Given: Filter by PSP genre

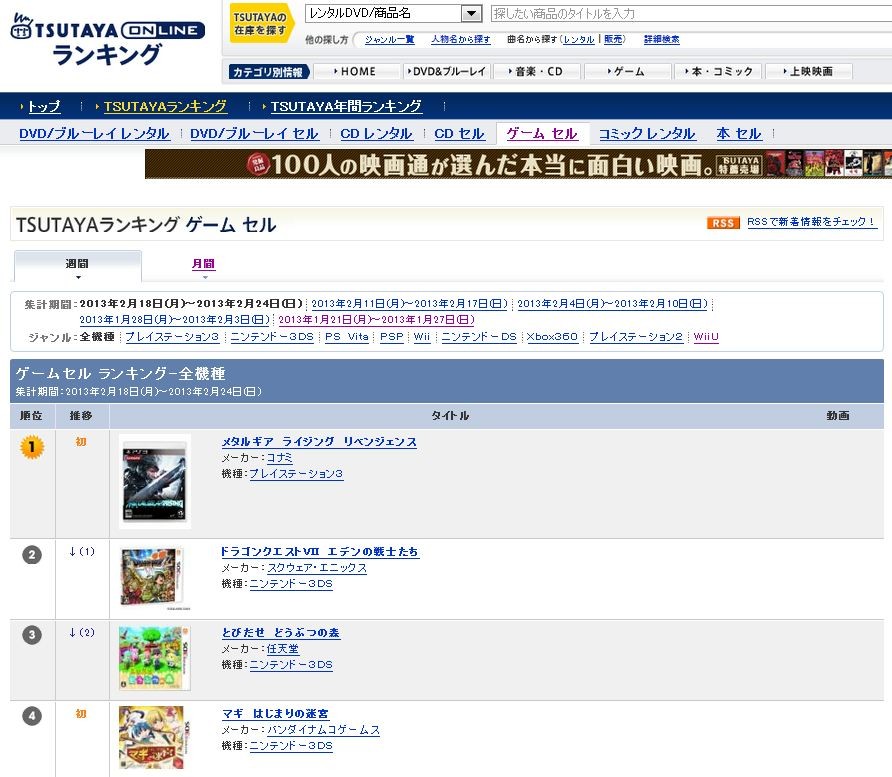Looking at the screenshot, I should click(391, 337).
